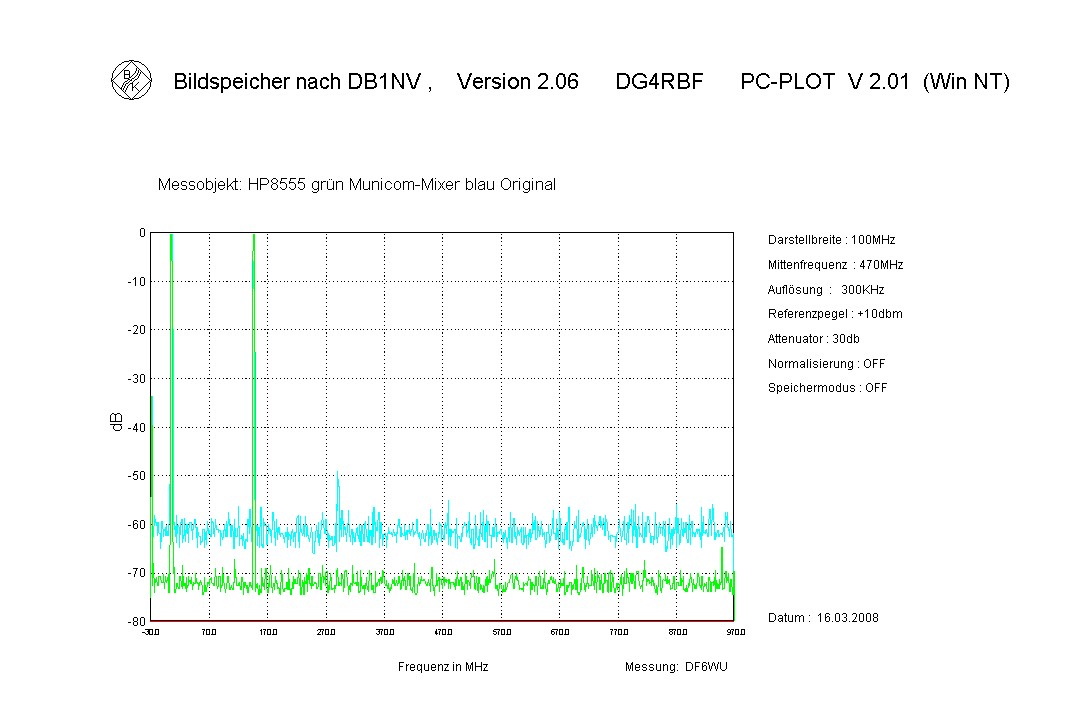
Task: Click the 'Normalisierung : OFF' setting
Action: coord(826,364)
